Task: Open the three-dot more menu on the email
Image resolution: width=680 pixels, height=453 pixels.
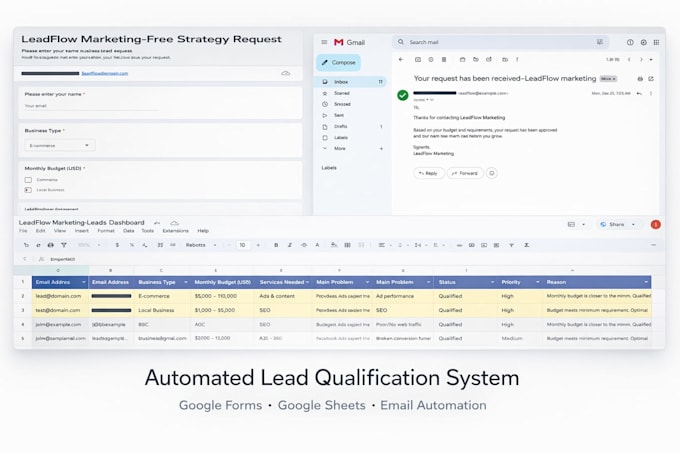Action: (x=651, y=93)
